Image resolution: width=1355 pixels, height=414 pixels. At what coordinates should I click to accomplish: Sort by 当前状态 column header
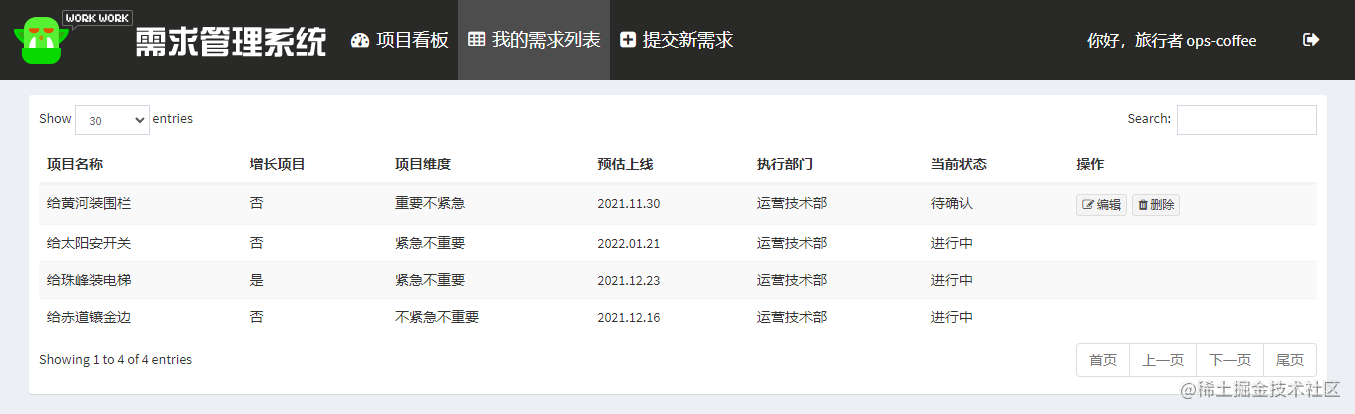point(959,164)
